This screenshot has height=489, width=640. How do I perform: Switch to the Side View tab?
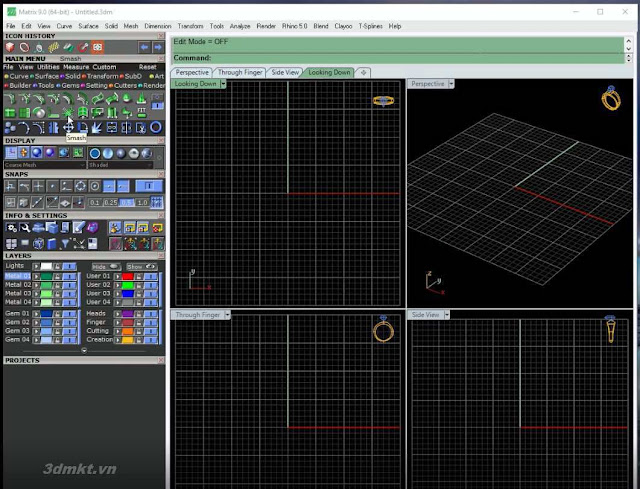point(285,72)
